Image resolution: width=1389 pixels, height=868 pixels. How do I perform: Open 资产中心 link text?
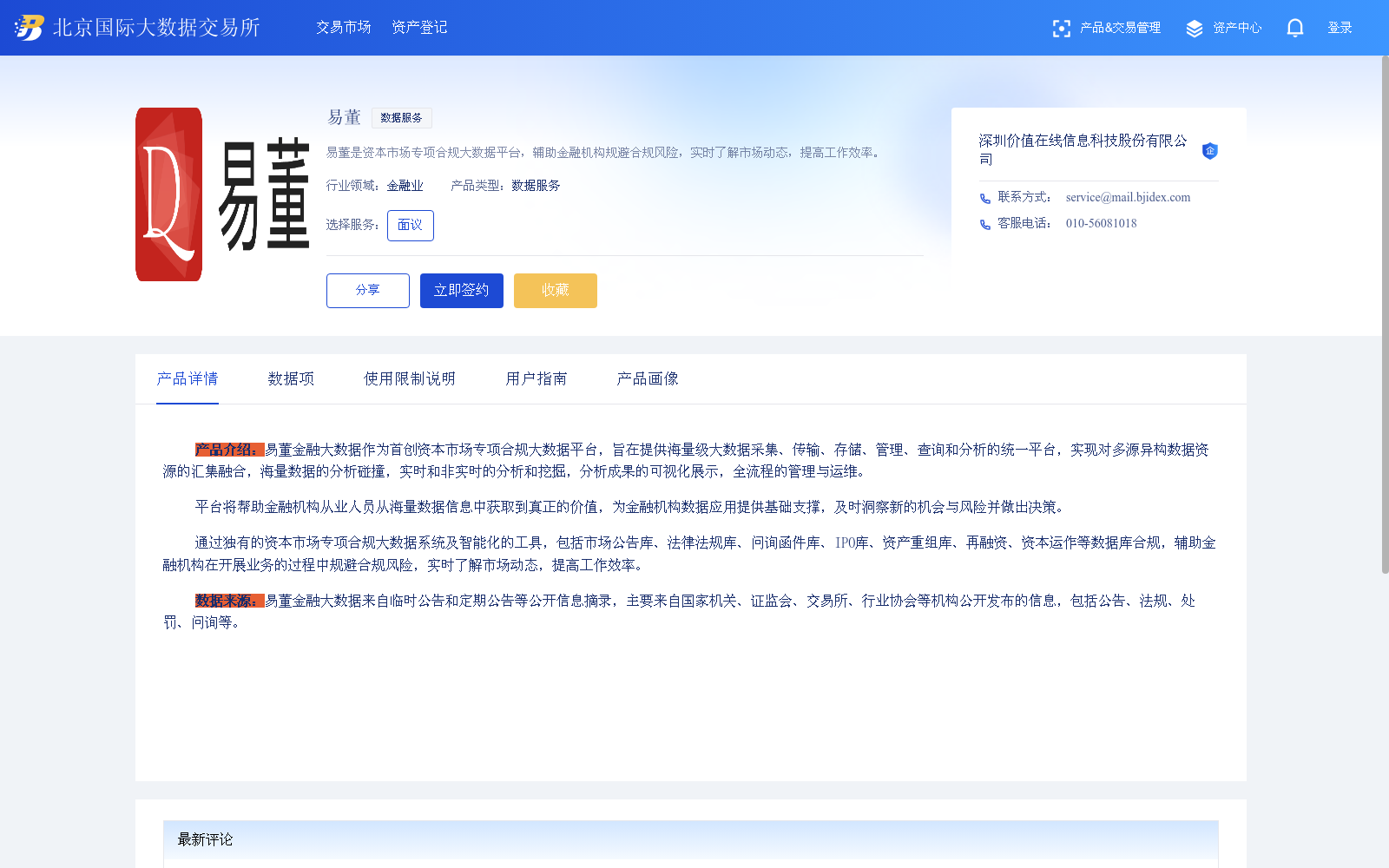coord(1237,28)
